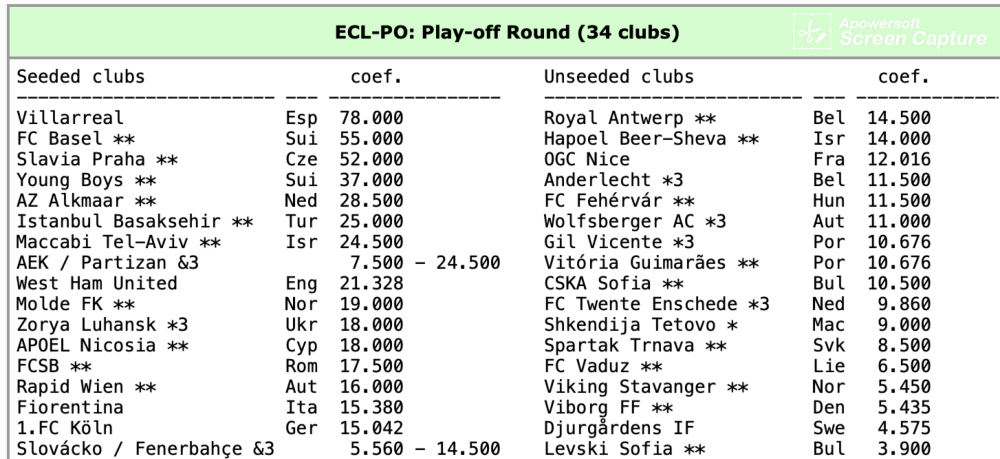
Task: Click the Apowersoft scissors logo icon
Action: click(x=812, y=31)
